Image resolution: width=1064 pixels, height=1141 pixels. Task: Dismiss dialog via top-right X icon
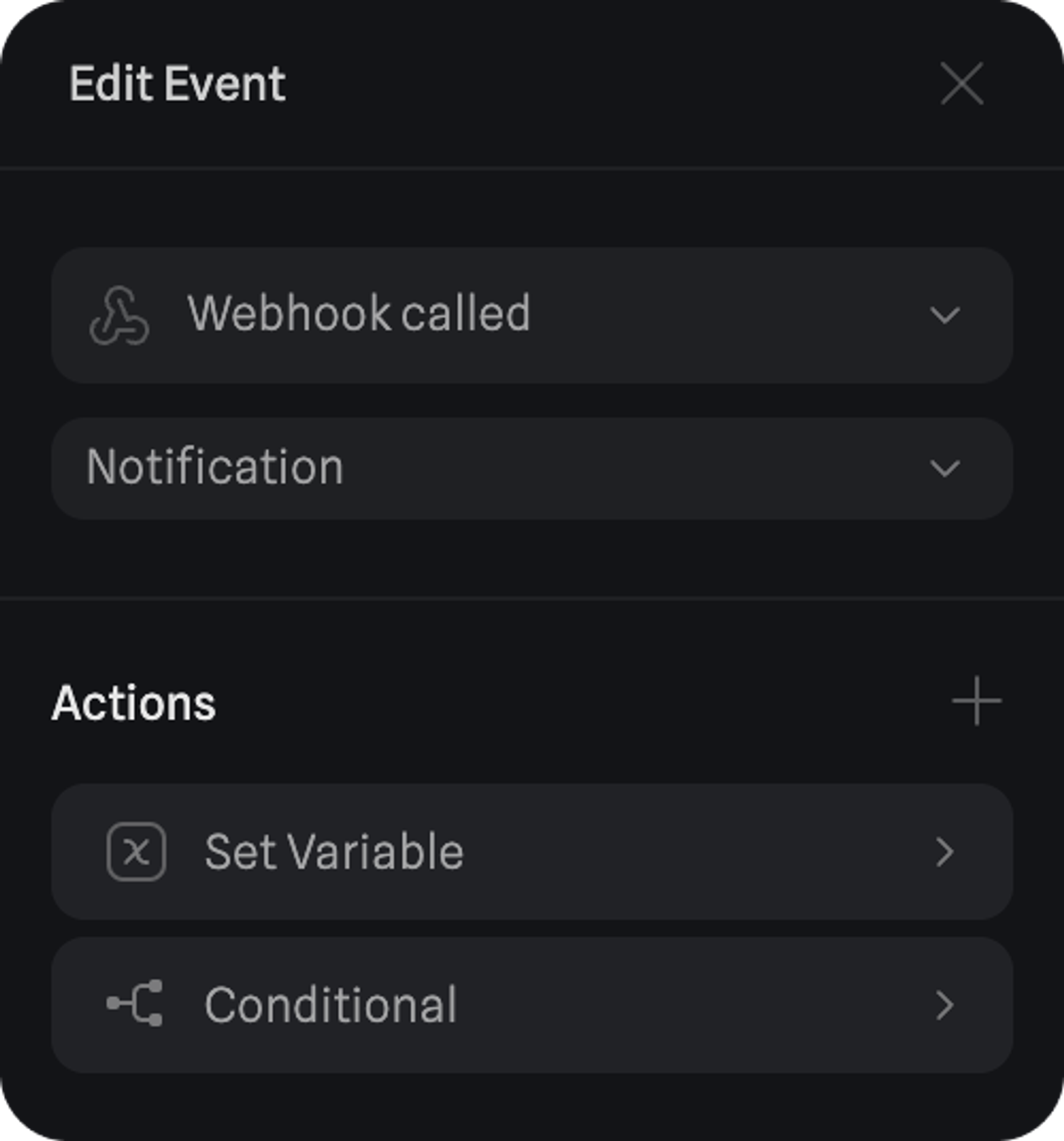(962, 84)
